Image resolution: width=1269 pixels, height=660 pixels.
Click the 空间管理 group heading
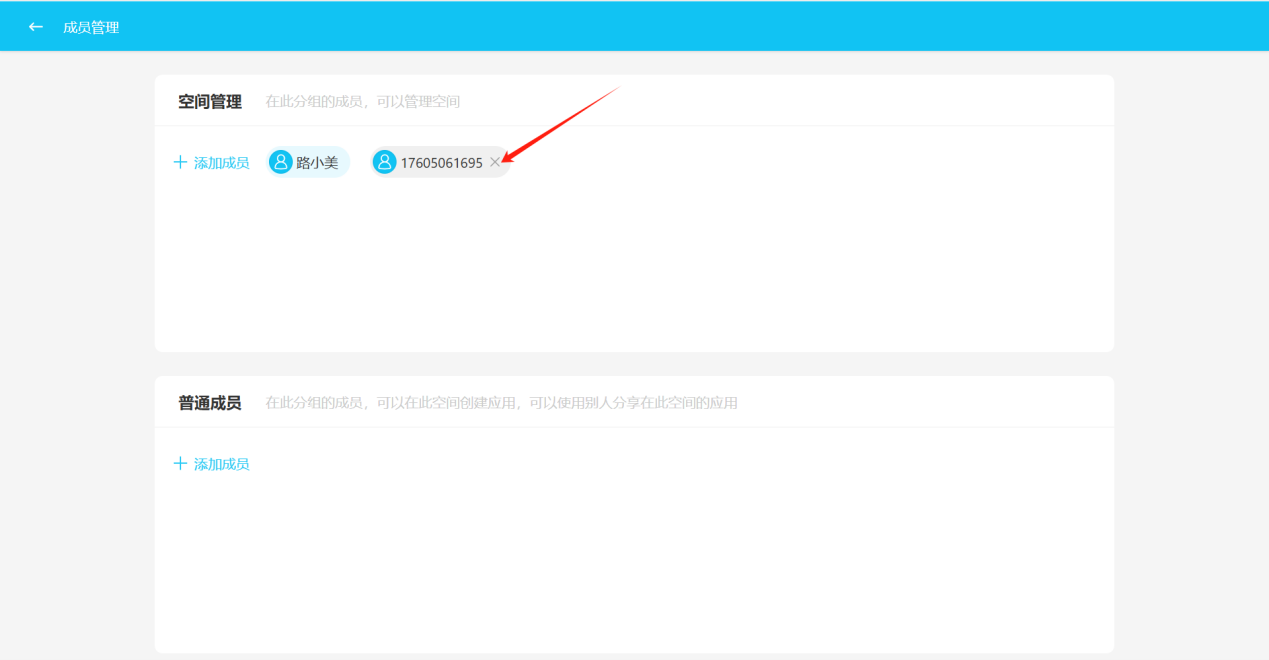[x=210, y=102]
